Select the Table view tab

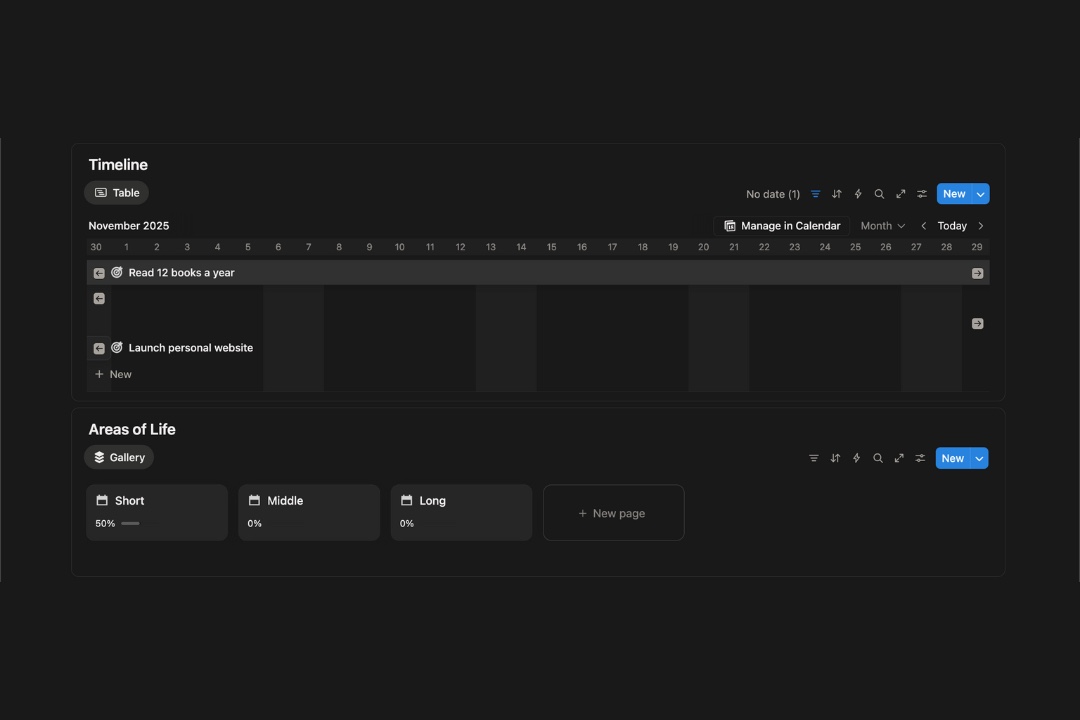tap(117, 193)
